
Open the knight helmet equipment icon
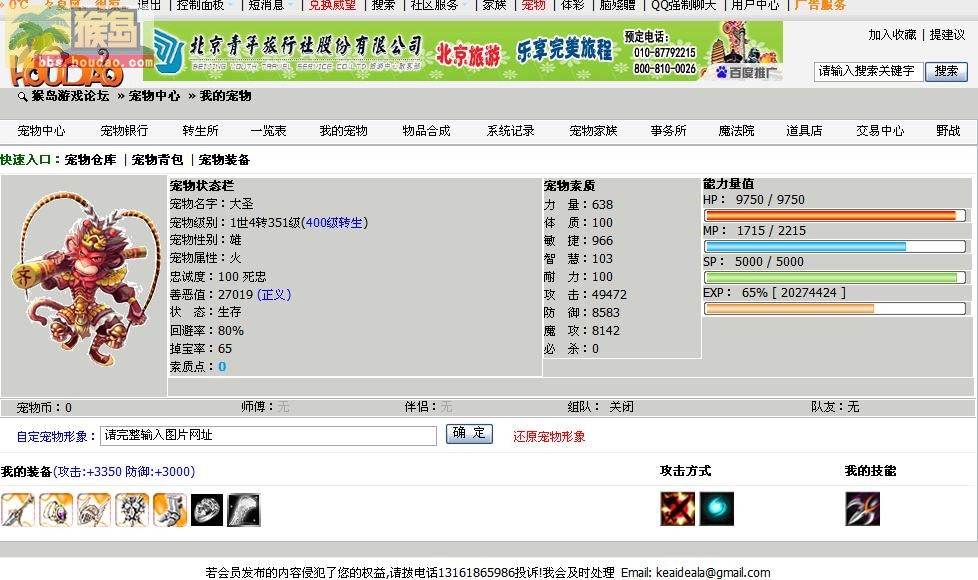(x=94, y=510)
